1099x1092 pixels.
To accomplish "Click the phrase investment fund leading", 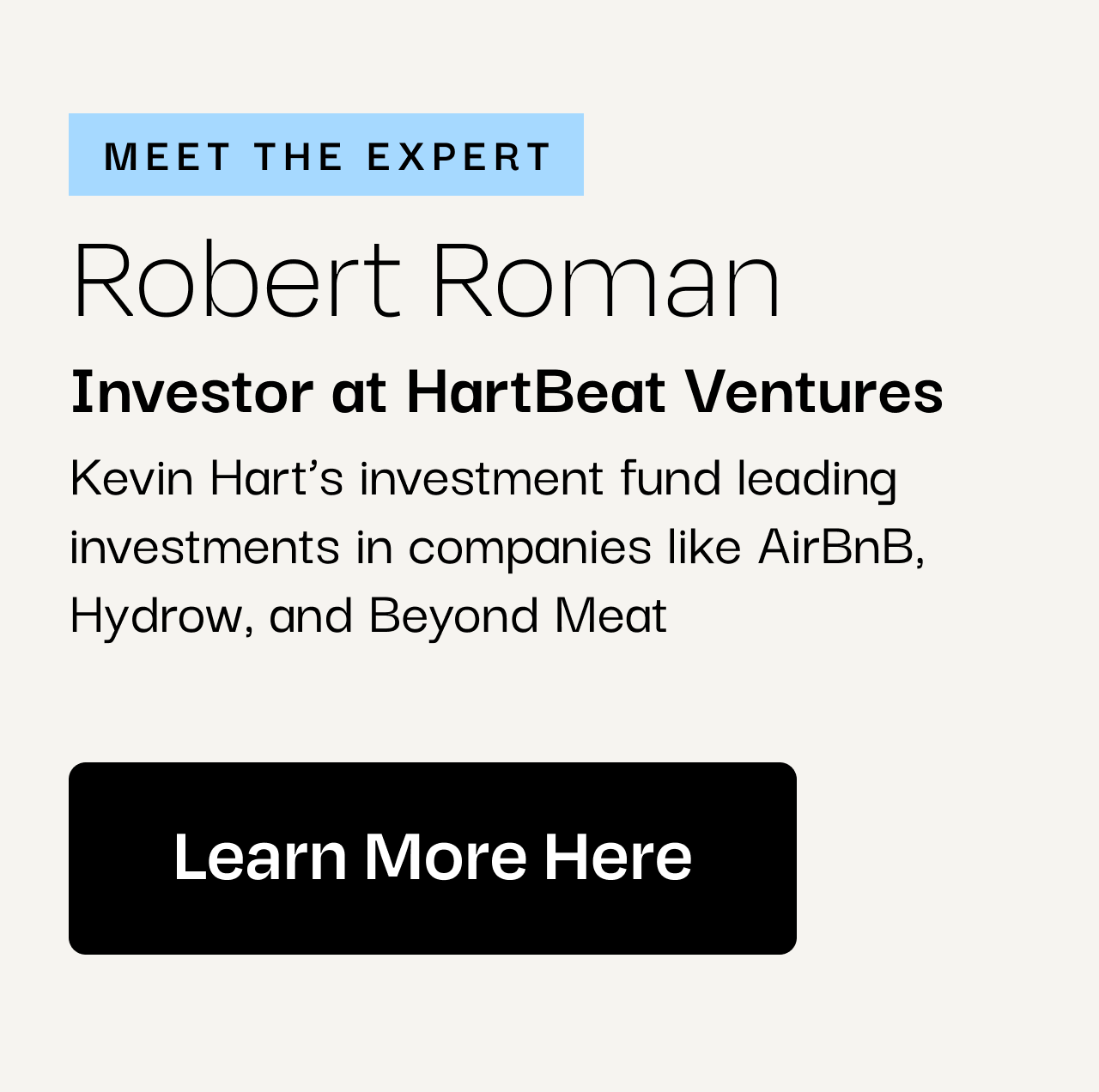I will 628,479.
